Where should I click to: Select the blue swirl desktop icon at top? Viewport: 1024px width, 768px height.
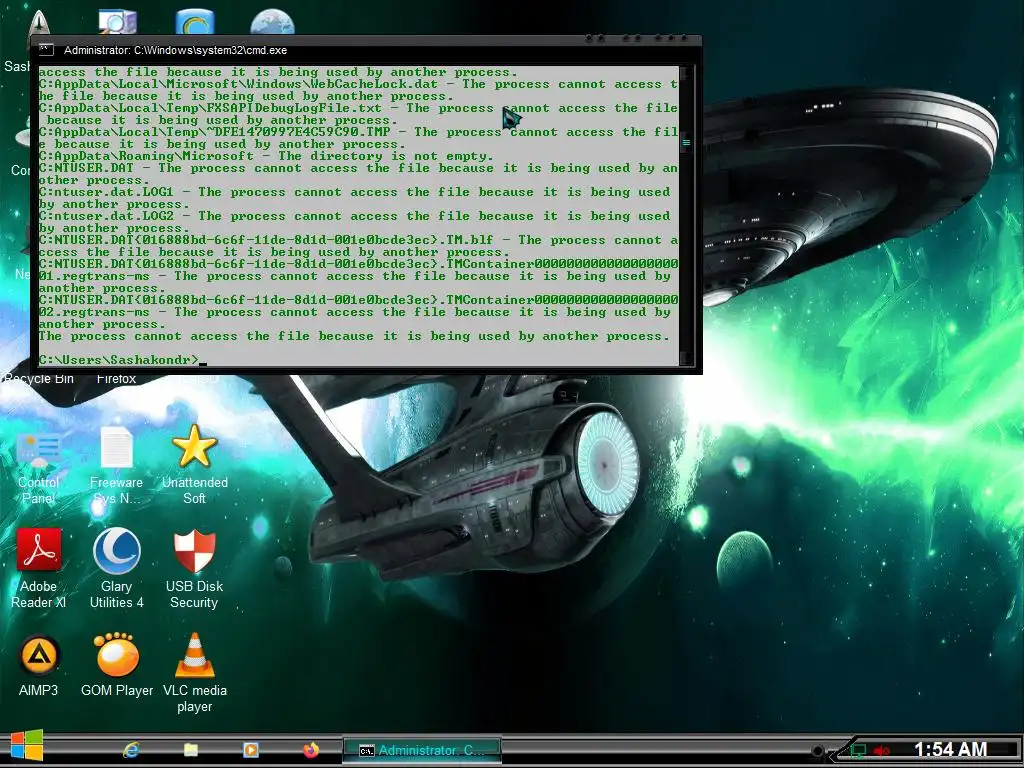(x=195, y=22)
